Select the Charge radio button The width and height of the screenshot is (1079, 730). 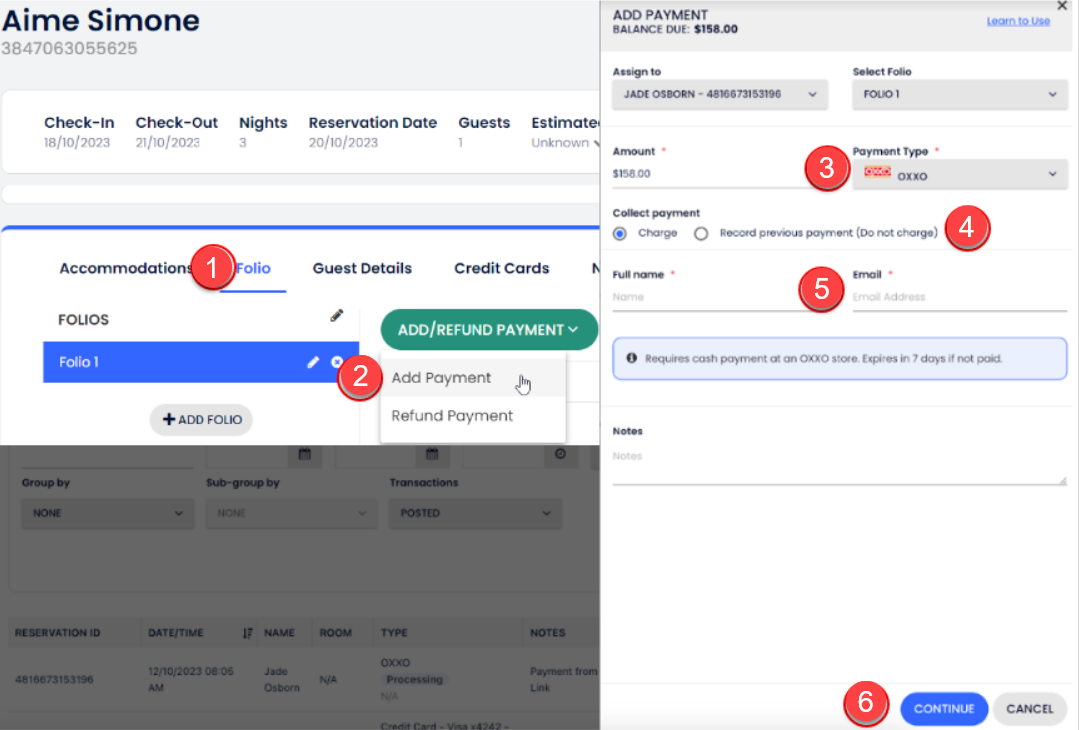click(620, 233)
